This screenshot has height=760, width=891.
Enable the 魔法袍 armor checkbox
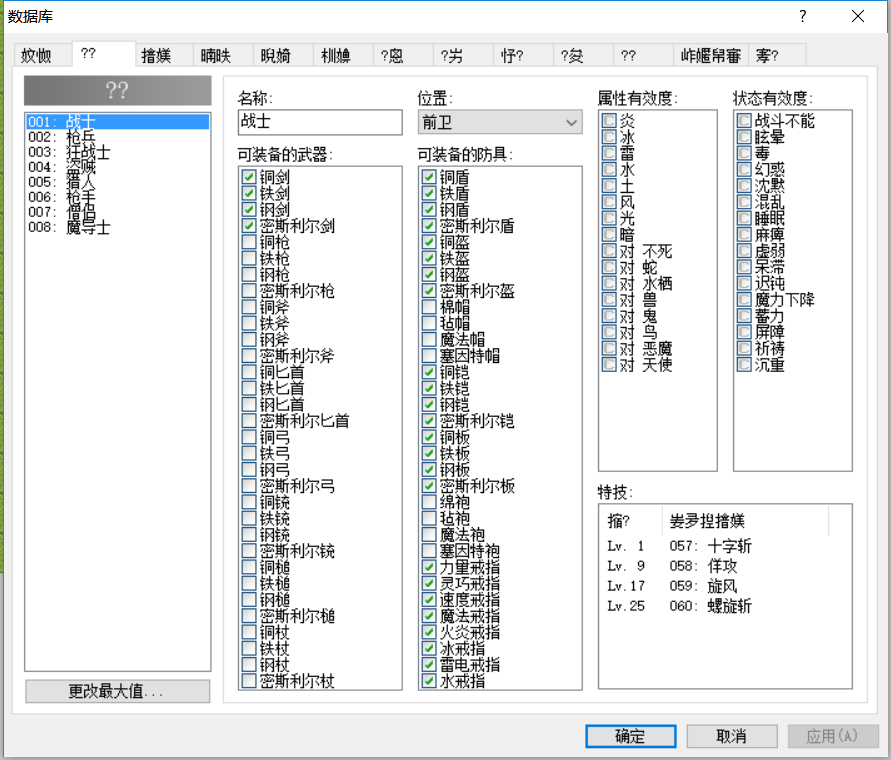pyautogui.click(x=429, y=534)
